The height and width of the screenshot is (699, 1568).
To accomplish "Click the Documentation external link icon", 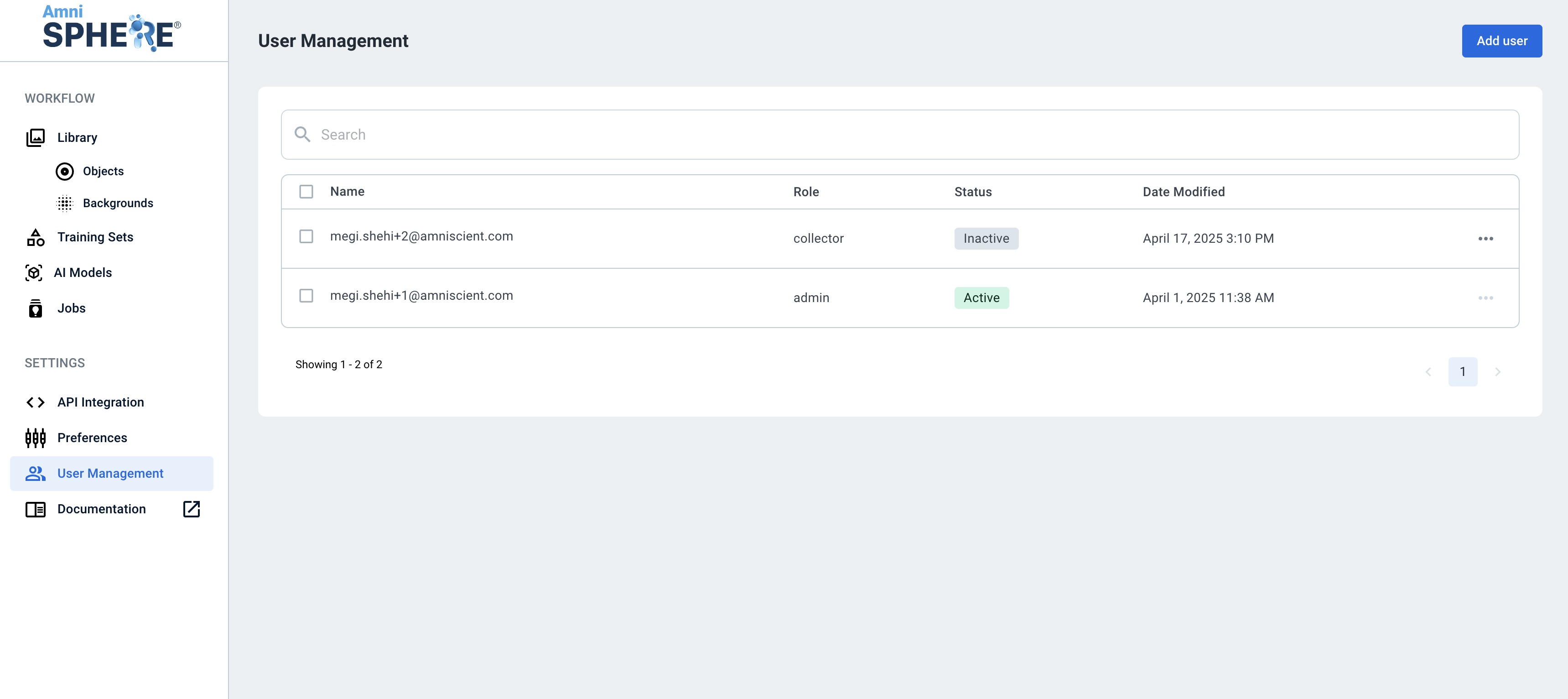I will coord(192,509).
